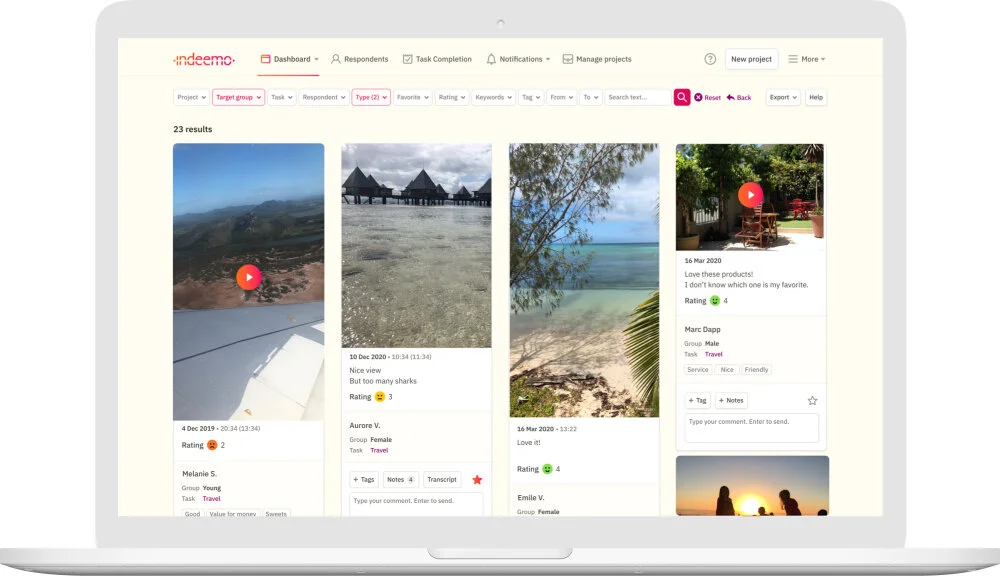Click Travel task link for Marc Dapp

click(x=714, y=354)
